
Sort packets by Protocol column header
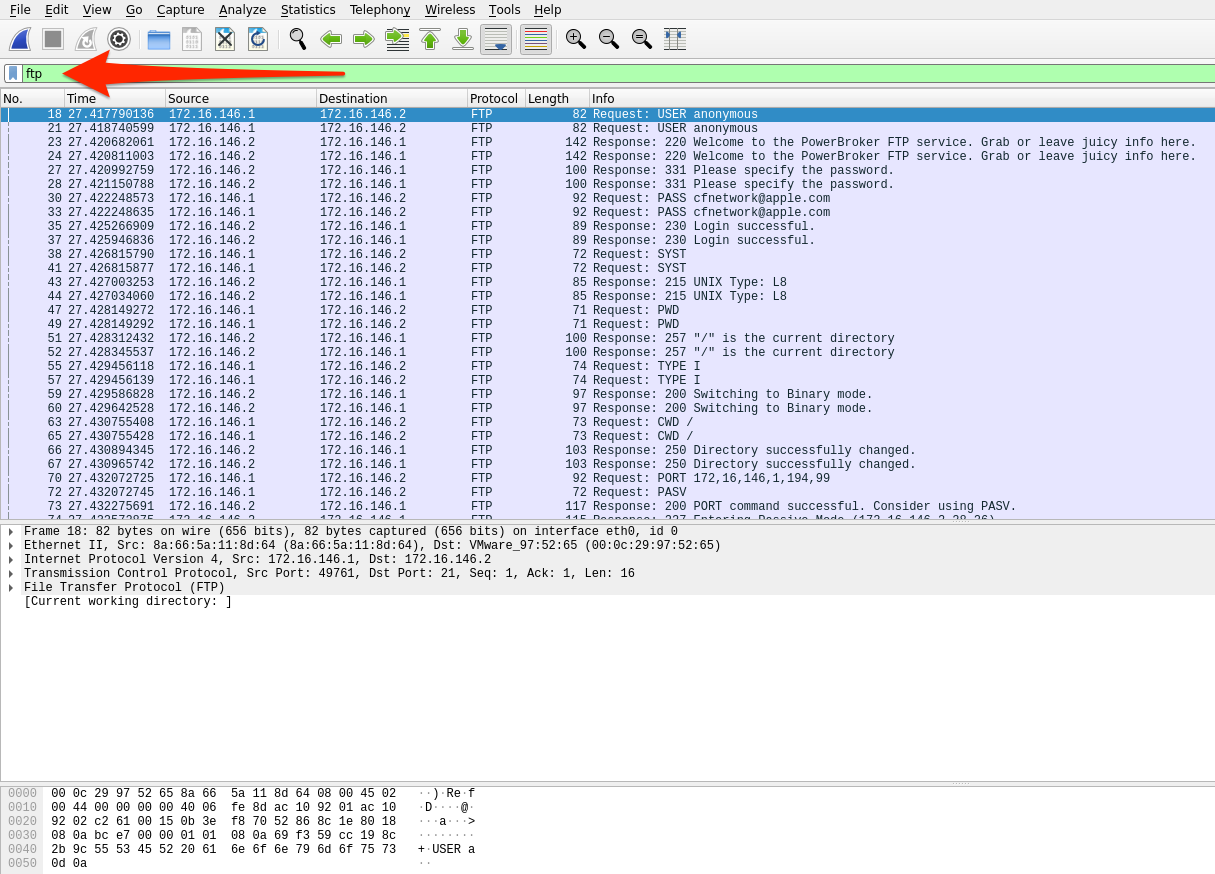494,98
